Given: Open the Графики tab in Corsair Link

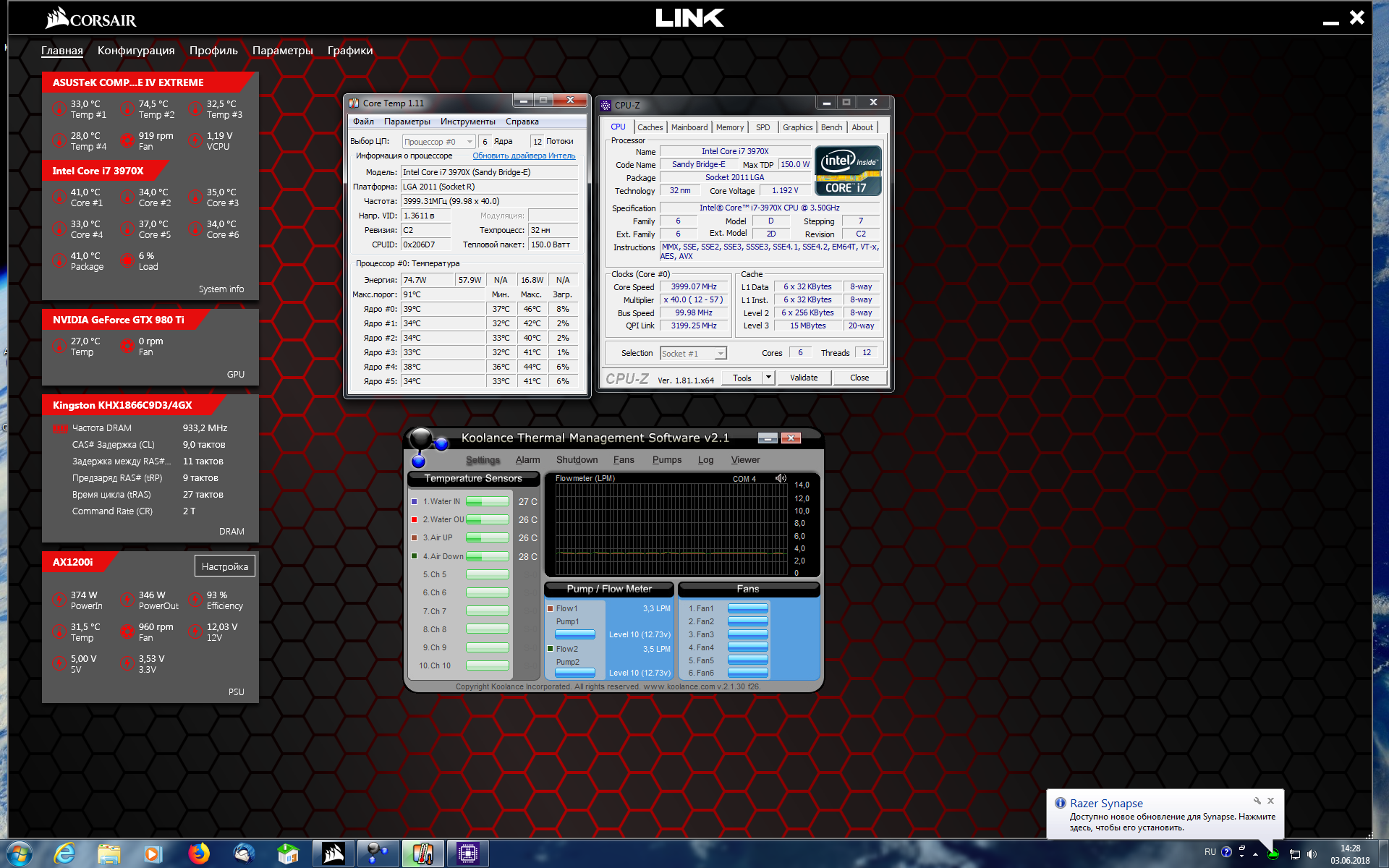Looking at the screenshot, I should pos(350,51).
